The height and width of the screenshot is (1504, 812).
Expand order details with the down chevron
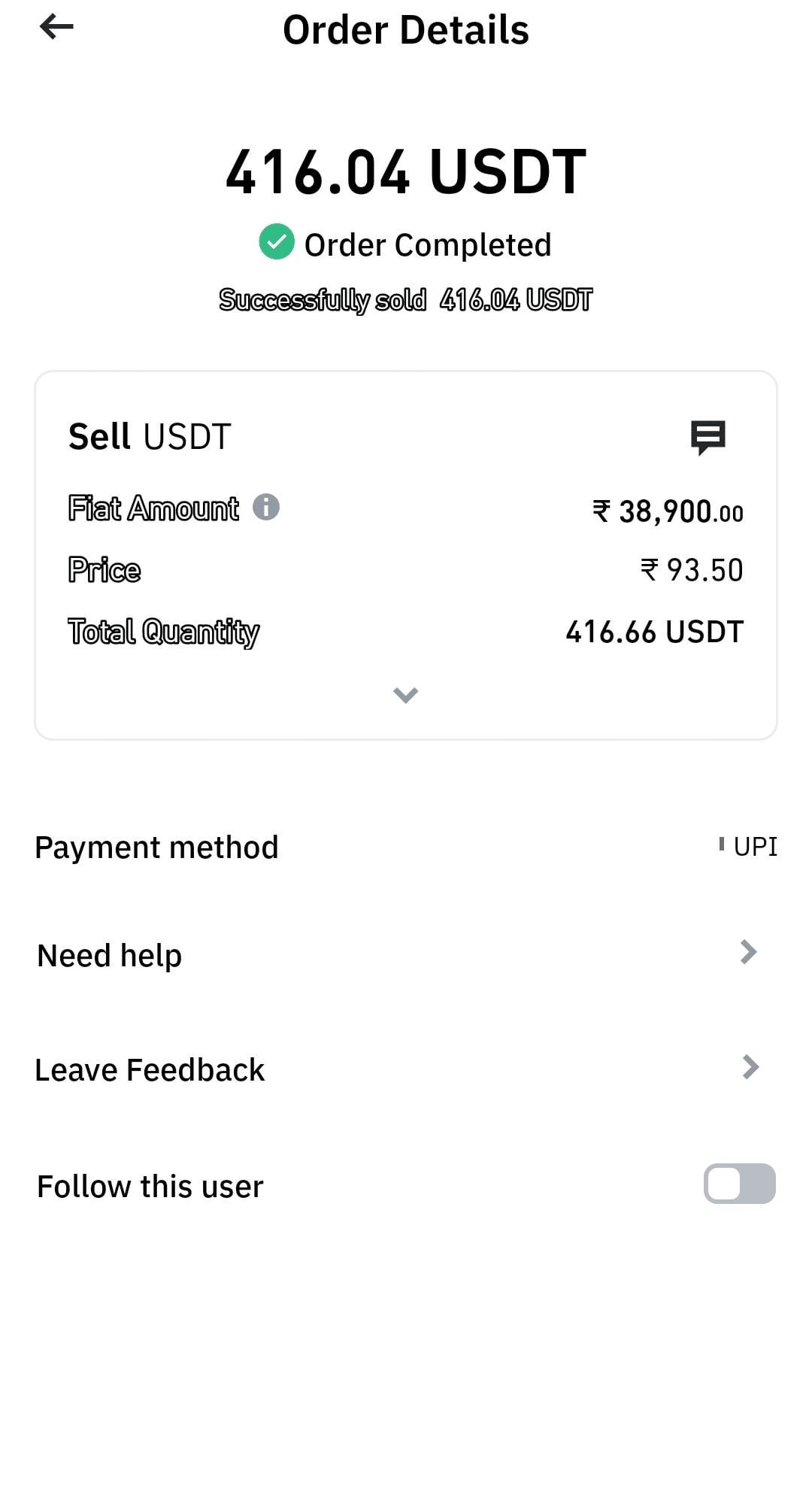pos(405,695)
